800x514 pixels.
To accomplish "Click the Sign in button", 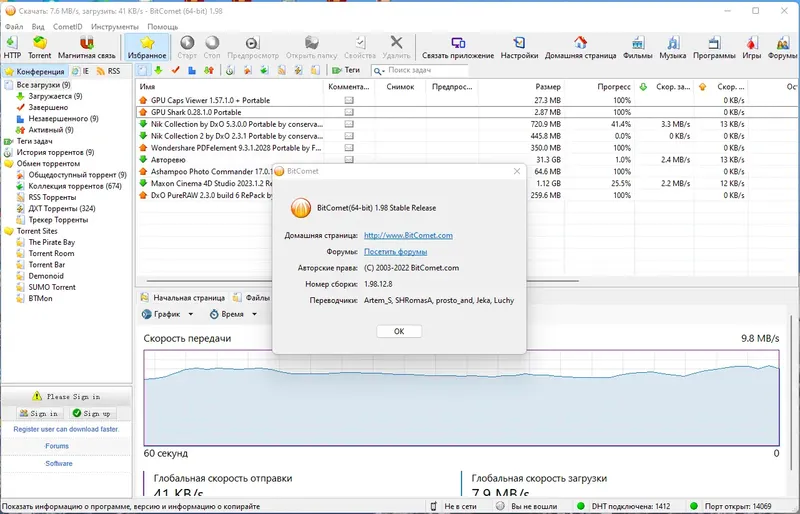I will point(39,413).
